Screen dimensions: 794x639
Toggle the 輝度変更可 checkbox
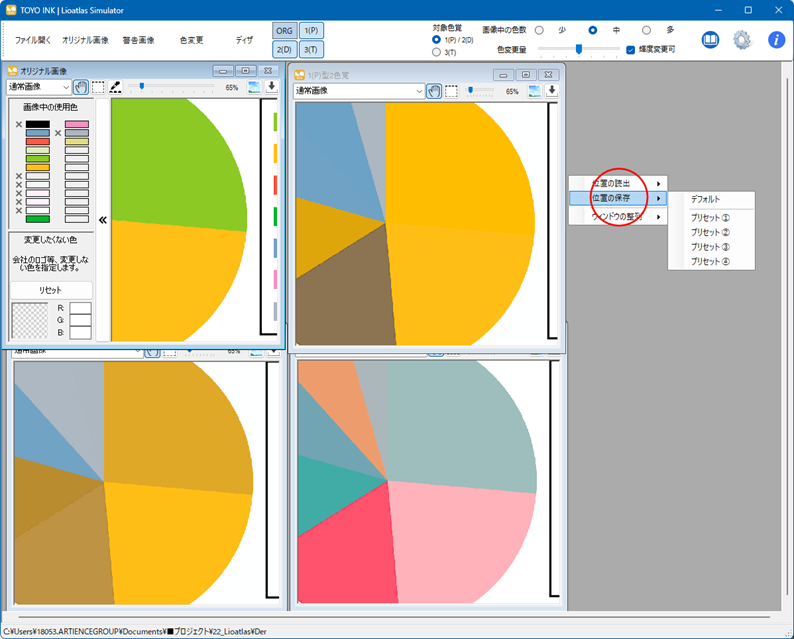coord(630,49)
